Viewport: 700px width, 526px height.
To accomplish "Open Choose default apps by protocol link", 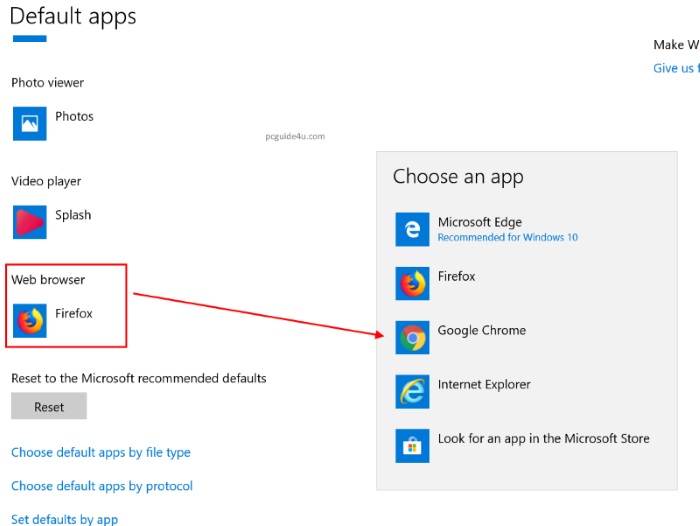I will click(x=101, y=486).
